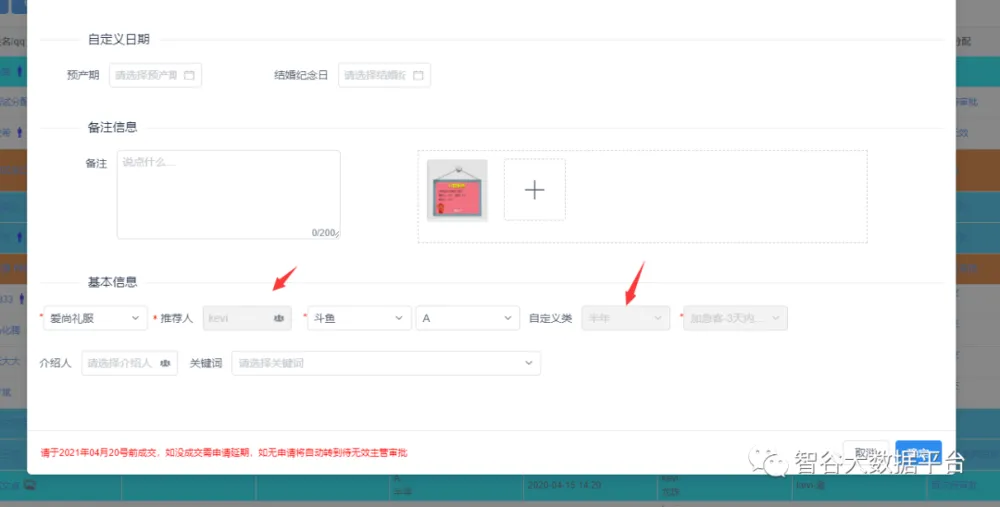This screenshot has width=1000, height=507.
Task: Expand the 关键词 keyword dropdown
Action: 386,363
